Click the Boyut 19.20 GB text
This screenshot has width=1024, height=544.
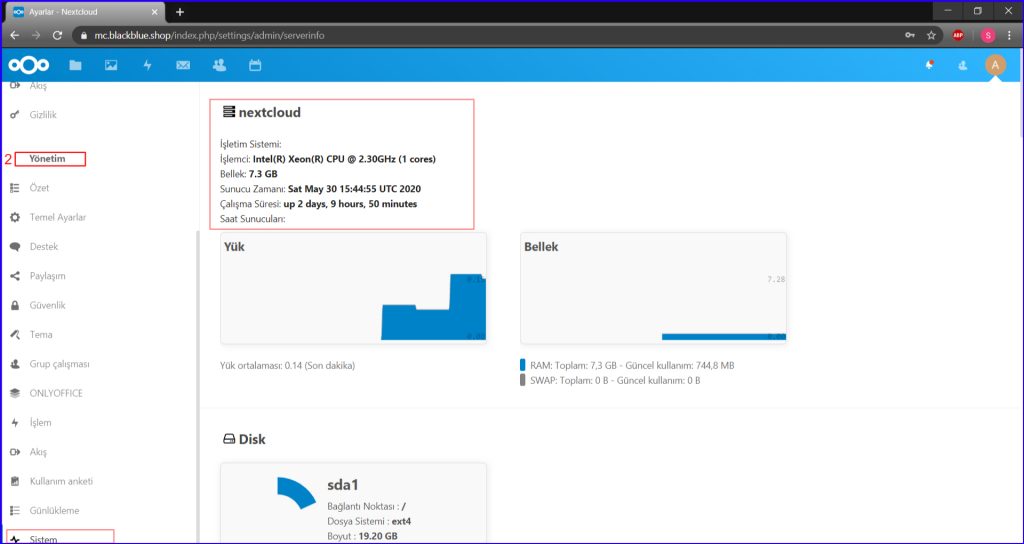362,536
